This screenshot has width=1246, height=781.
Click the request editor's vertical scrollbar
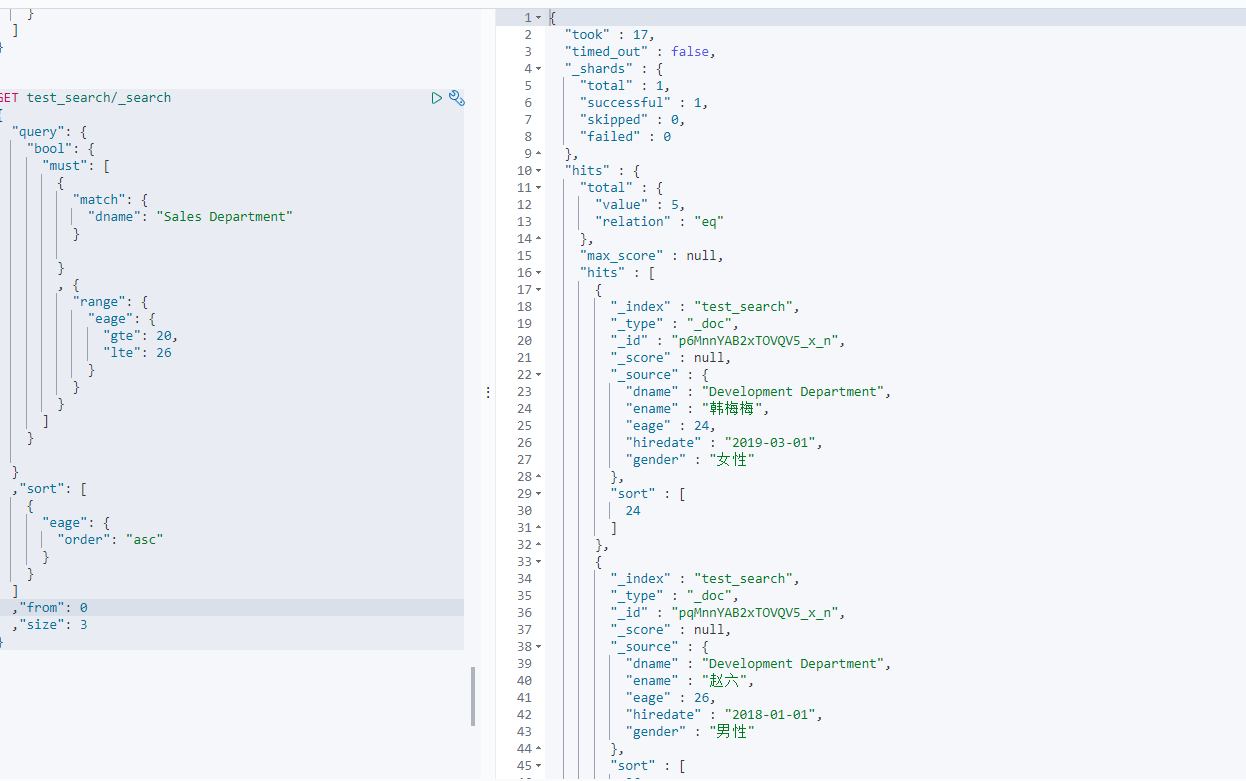(x=473, y=696)
